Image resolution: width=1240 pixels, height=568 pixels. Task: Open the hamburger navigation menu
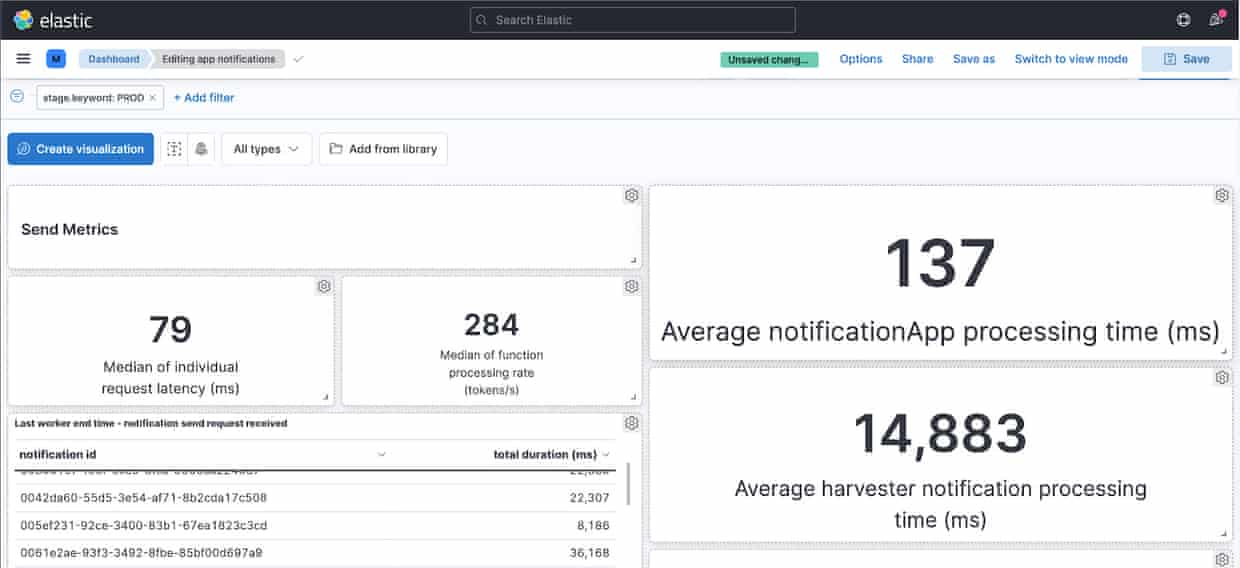click(x=23, y=59)
